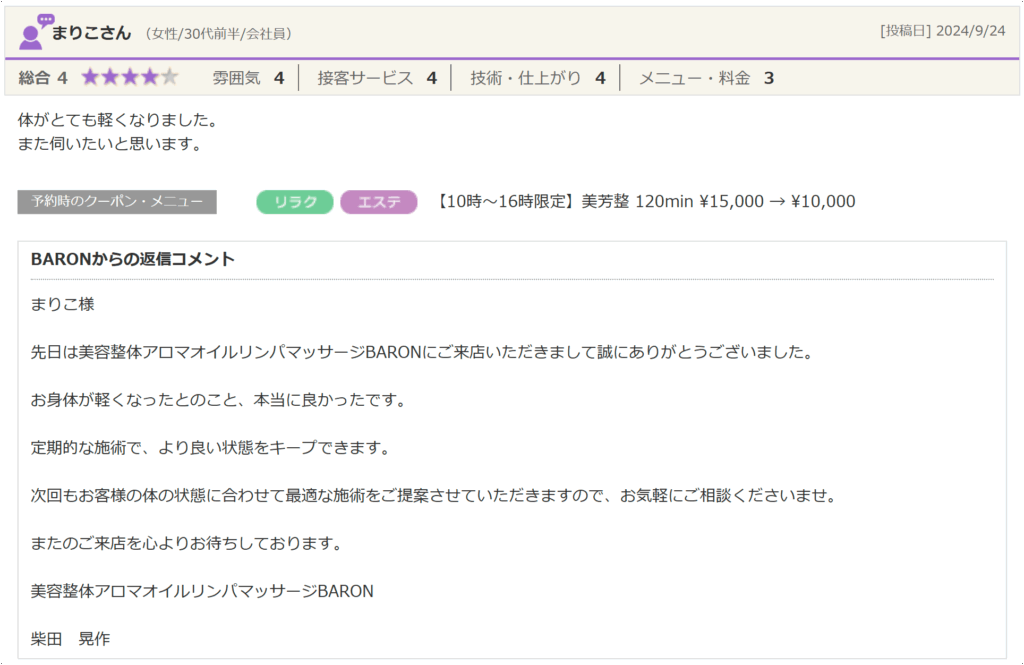The width and height of the screenshot is (1024, 665).
Task: Click the purple reviewer avatar icon
Action: (35, 32)
